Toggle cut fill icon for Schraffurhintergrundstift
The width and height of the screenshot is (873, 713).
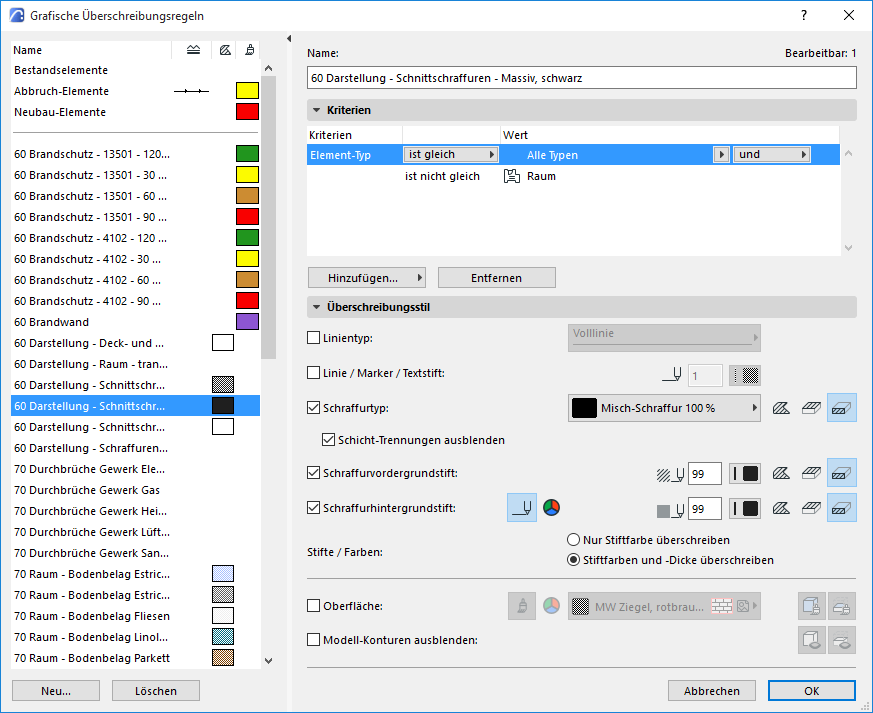841,508
